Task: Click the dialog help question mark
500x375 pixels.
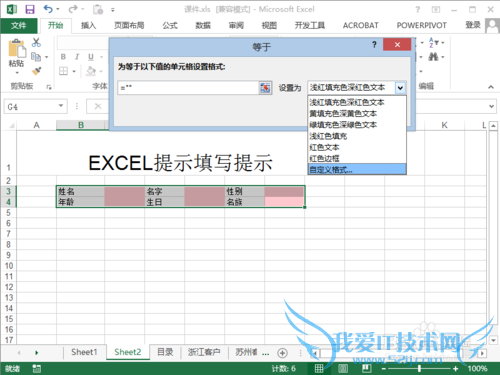Action: (x=374, y=44)
